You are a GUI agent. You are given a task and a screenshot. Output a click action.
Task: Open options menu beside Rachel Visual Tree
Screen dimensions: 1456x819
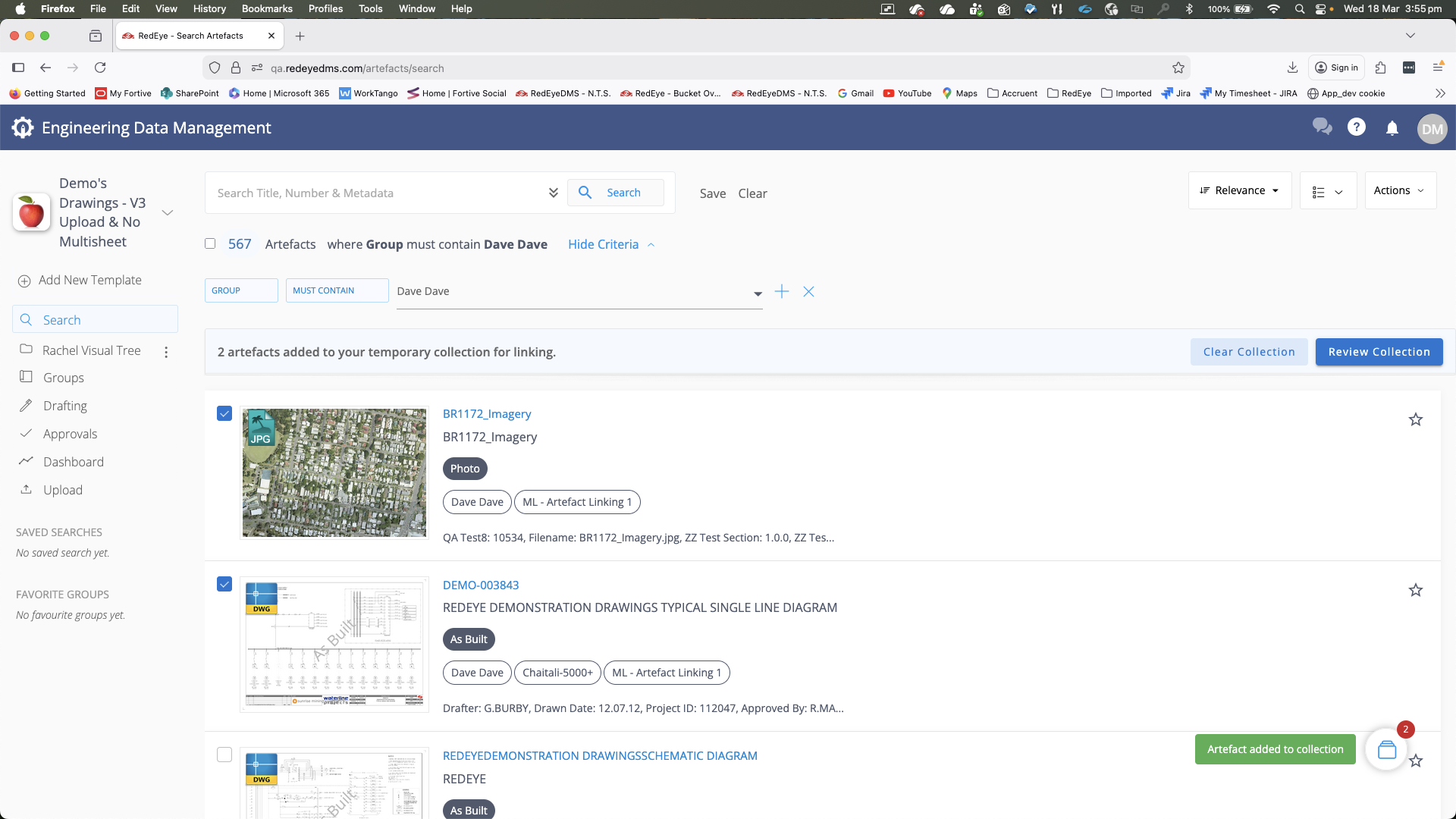click(166, 352)
